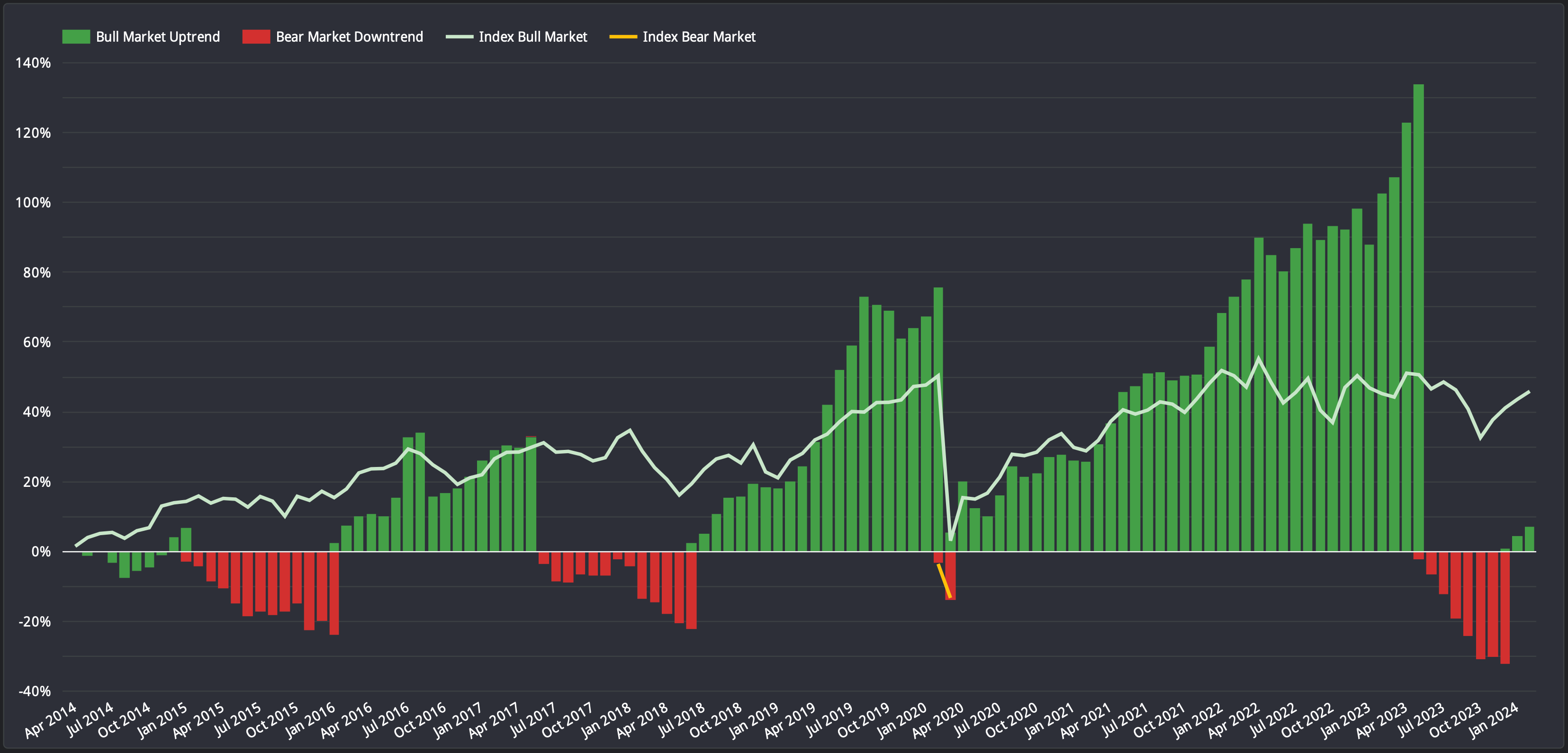1568x753 pixels.
Task: Click the tallest green bar near Apr 2023
Action: click(x=1418, y=316)
